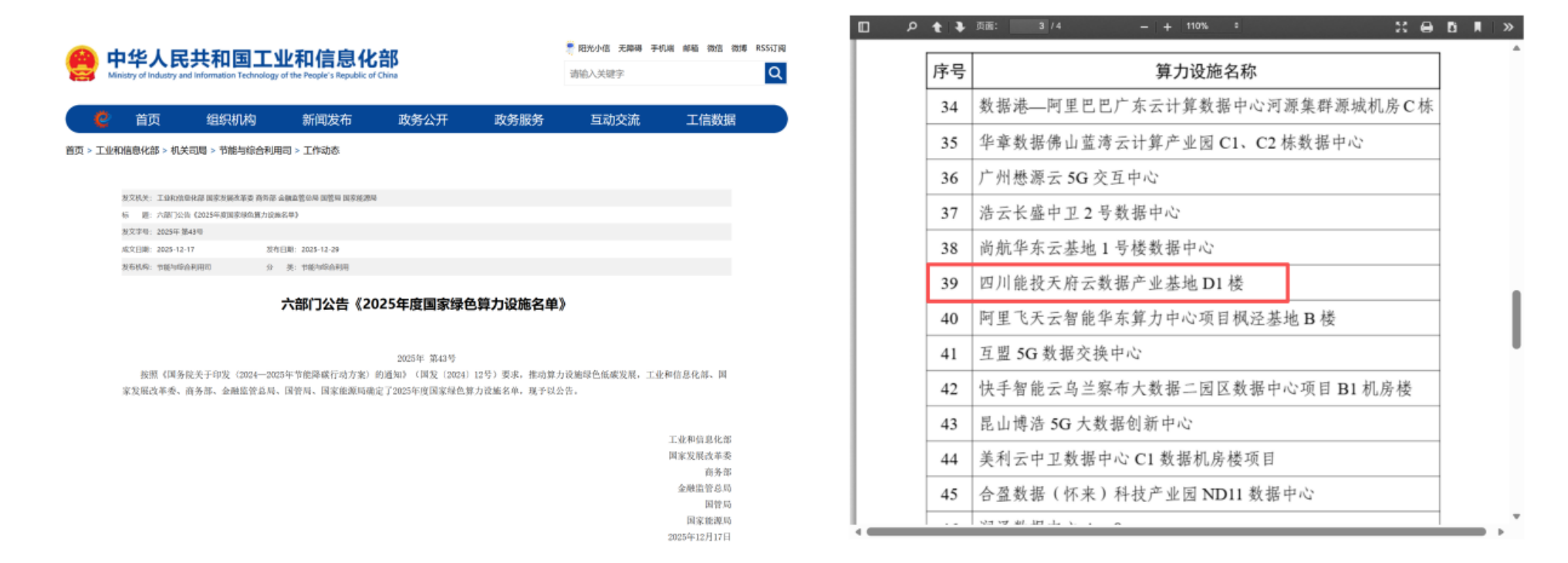Viewport: 1568px width, 563px height.
Task: Open 新闻发布 in the navigation bar
Action: coord(326,120)
